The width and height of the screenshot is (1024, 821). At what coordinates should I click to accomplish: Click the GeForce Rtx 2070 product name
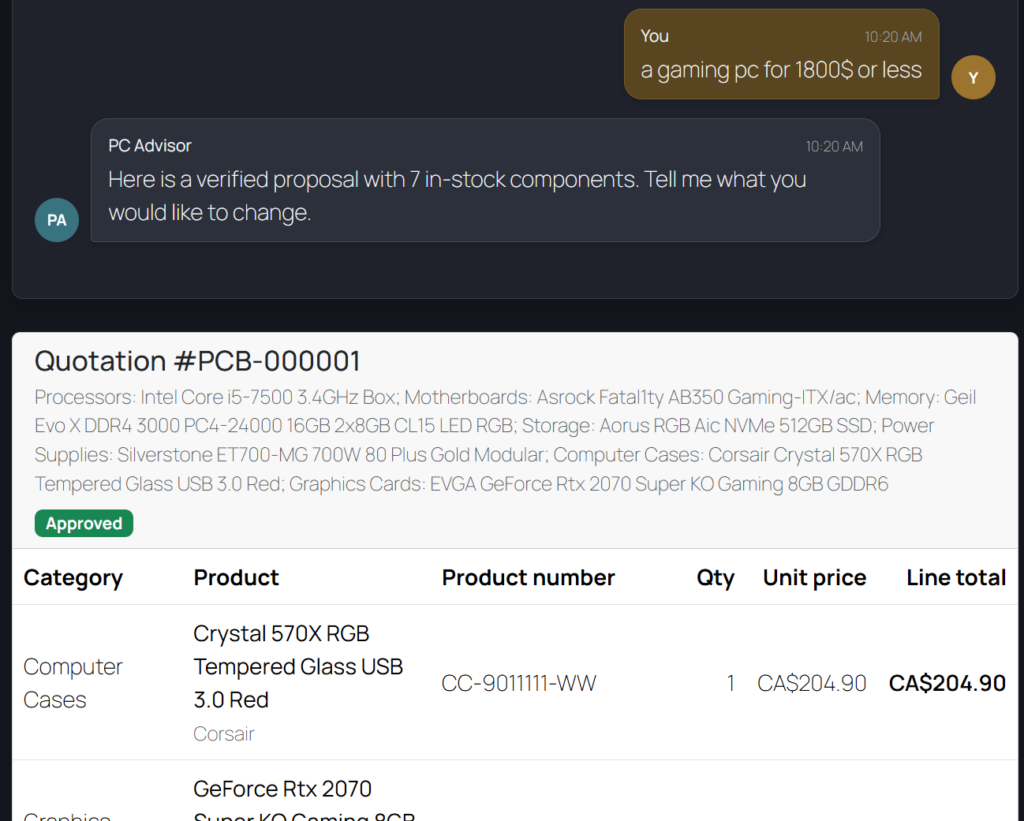[304, 800]
